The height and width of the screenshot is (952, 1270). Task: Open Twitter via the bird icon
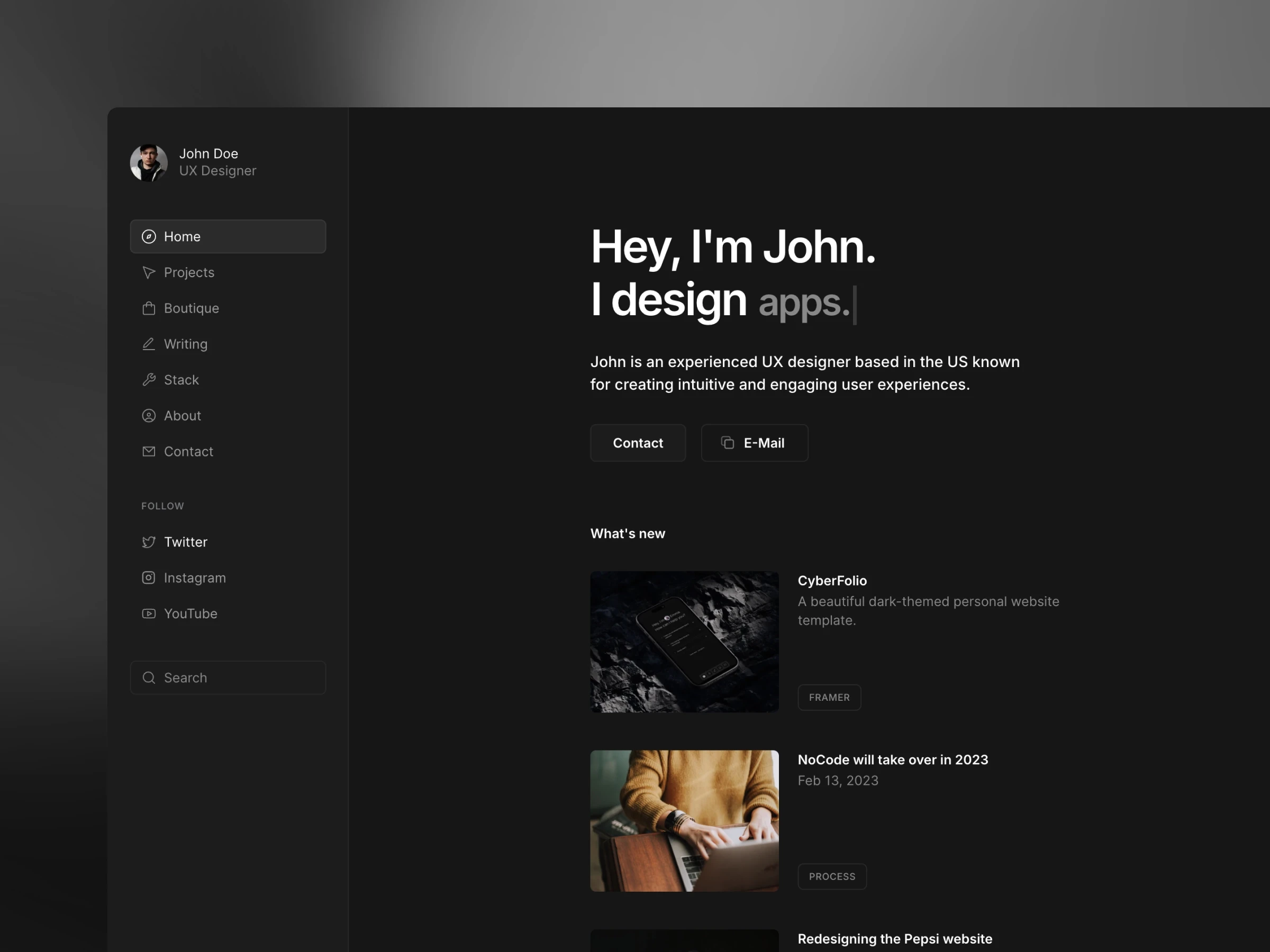pyautogui.click(x=149, y=542)
